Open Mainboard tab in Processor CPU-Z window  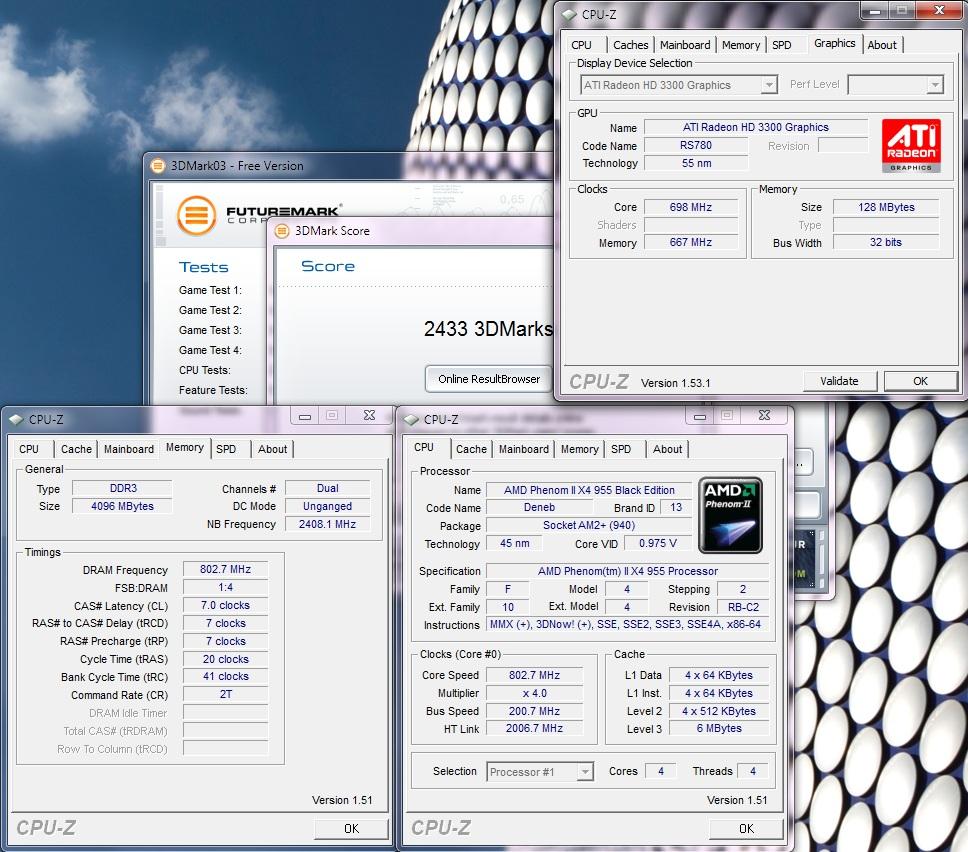[524, 449]
